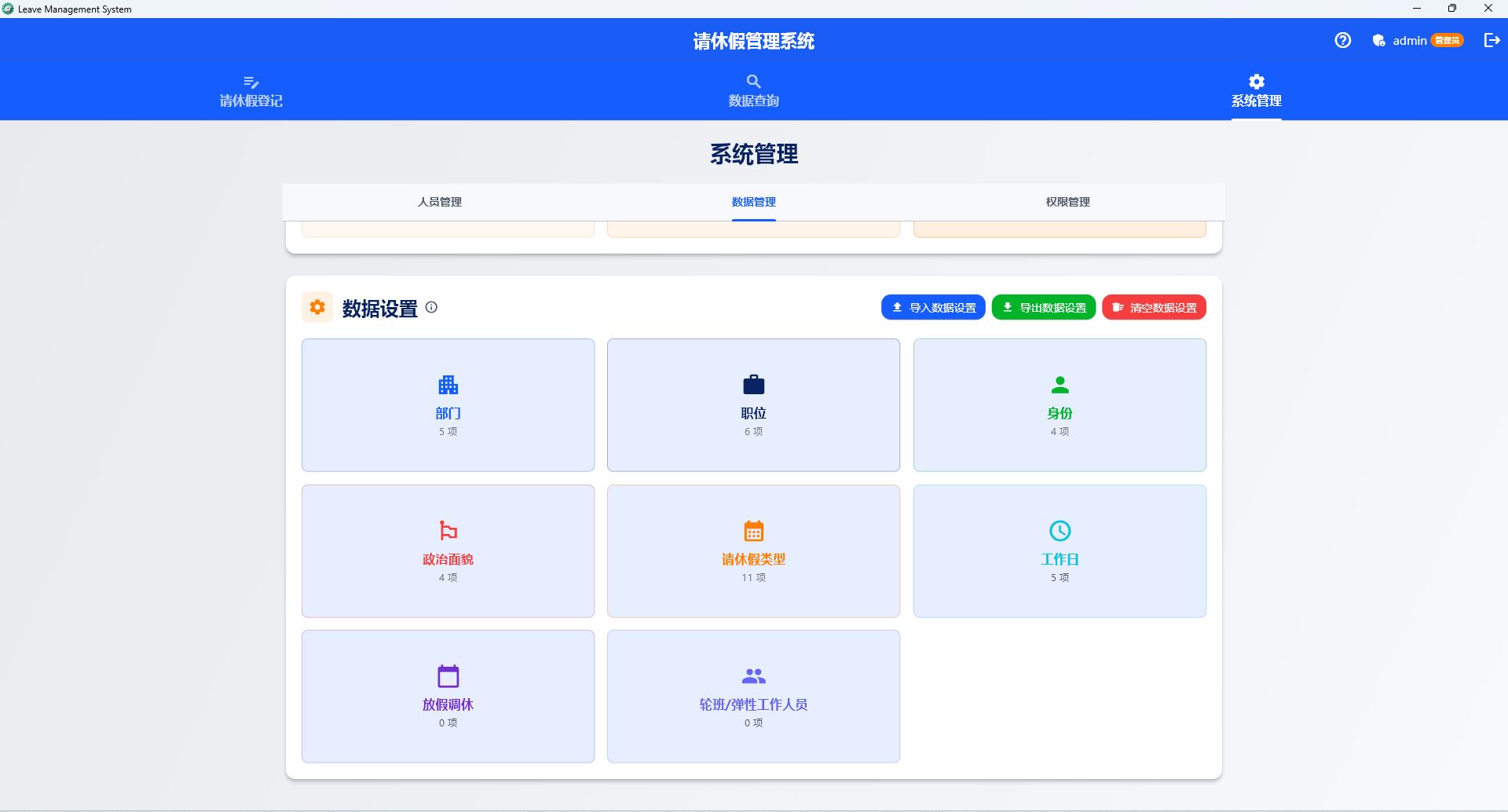
Task: Open the 放假调休 card
Action: (x=448, y=696)
